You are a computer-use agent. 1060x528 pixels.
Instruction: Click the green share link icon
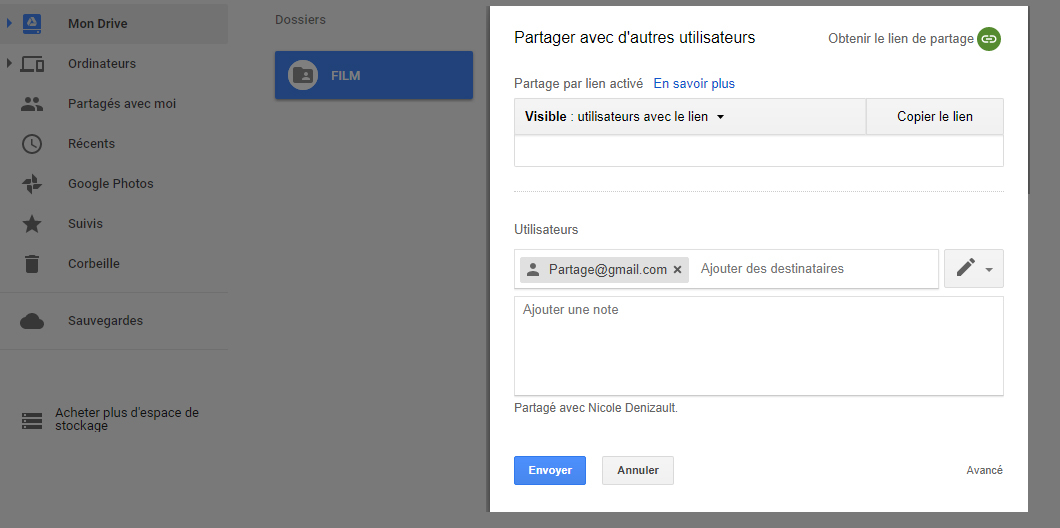pos(989,39)
